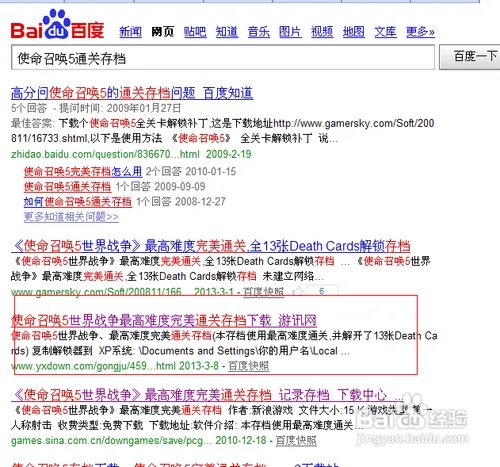Go to the 视频 tab

coord(322,32)
